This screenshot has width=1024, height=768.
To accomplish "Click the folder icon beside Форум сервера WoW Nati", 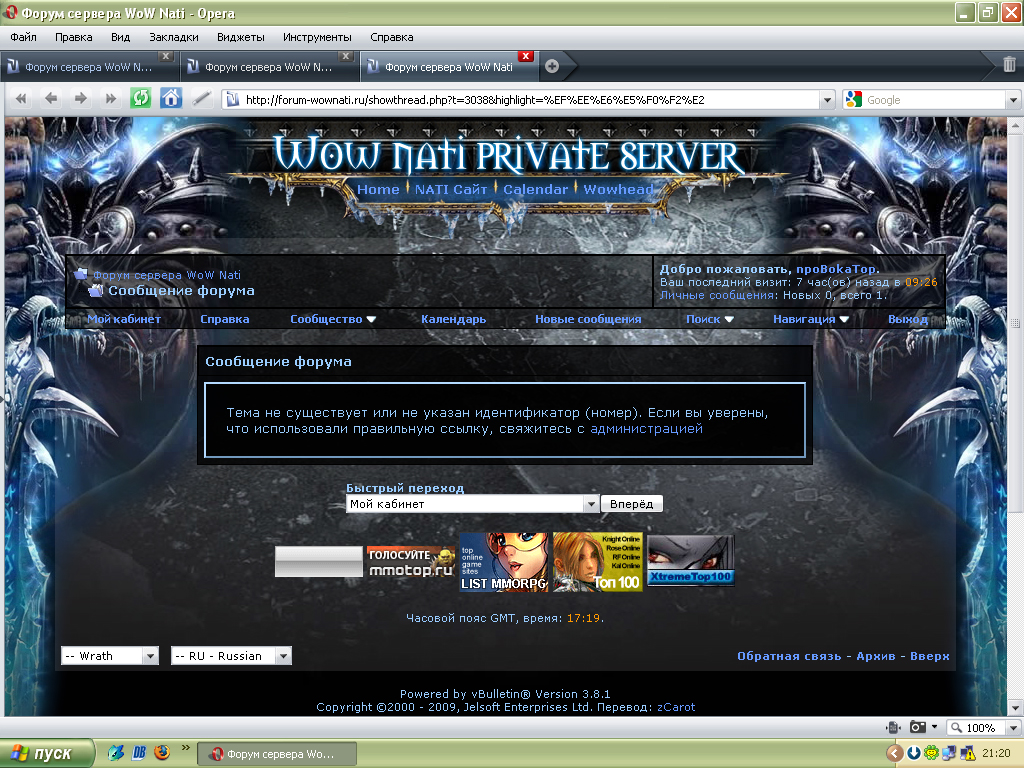I will [x=81, y=274].
